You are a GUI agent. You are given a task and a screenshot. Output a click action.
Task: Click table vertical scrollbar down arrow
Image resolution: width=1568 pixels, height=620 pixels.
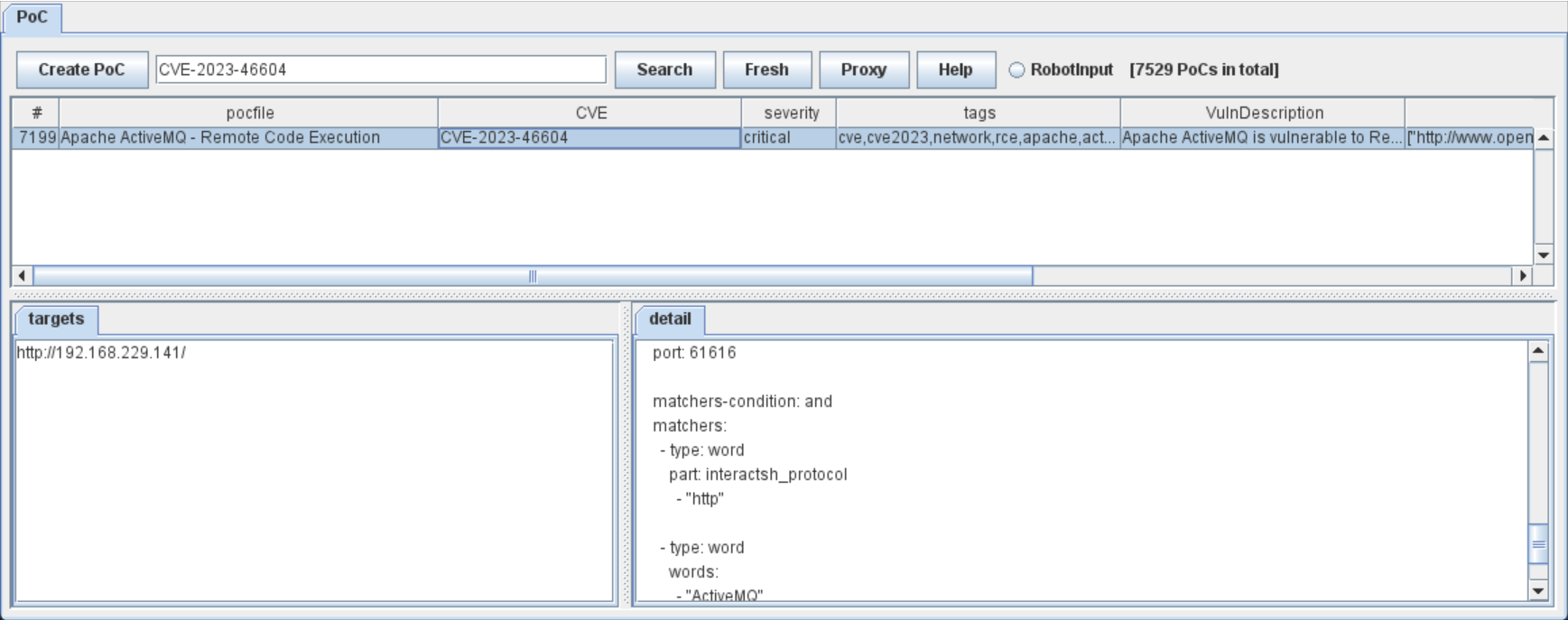tap(1544, 255)
